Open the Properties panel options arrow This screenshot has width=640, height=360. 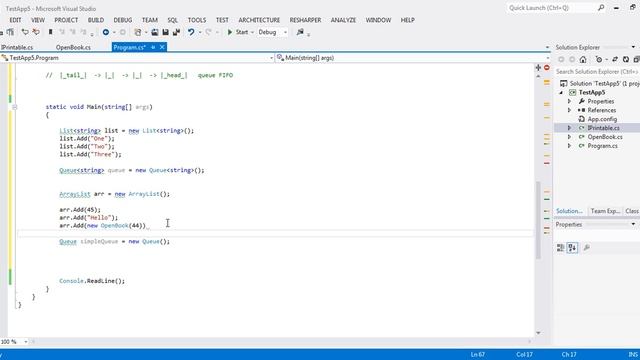633,224
